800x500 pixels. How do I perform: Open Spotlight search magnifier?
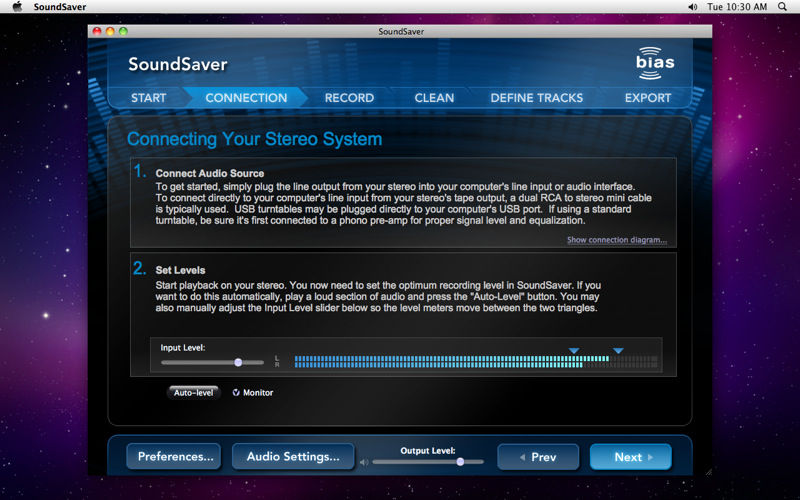(782, 7)
